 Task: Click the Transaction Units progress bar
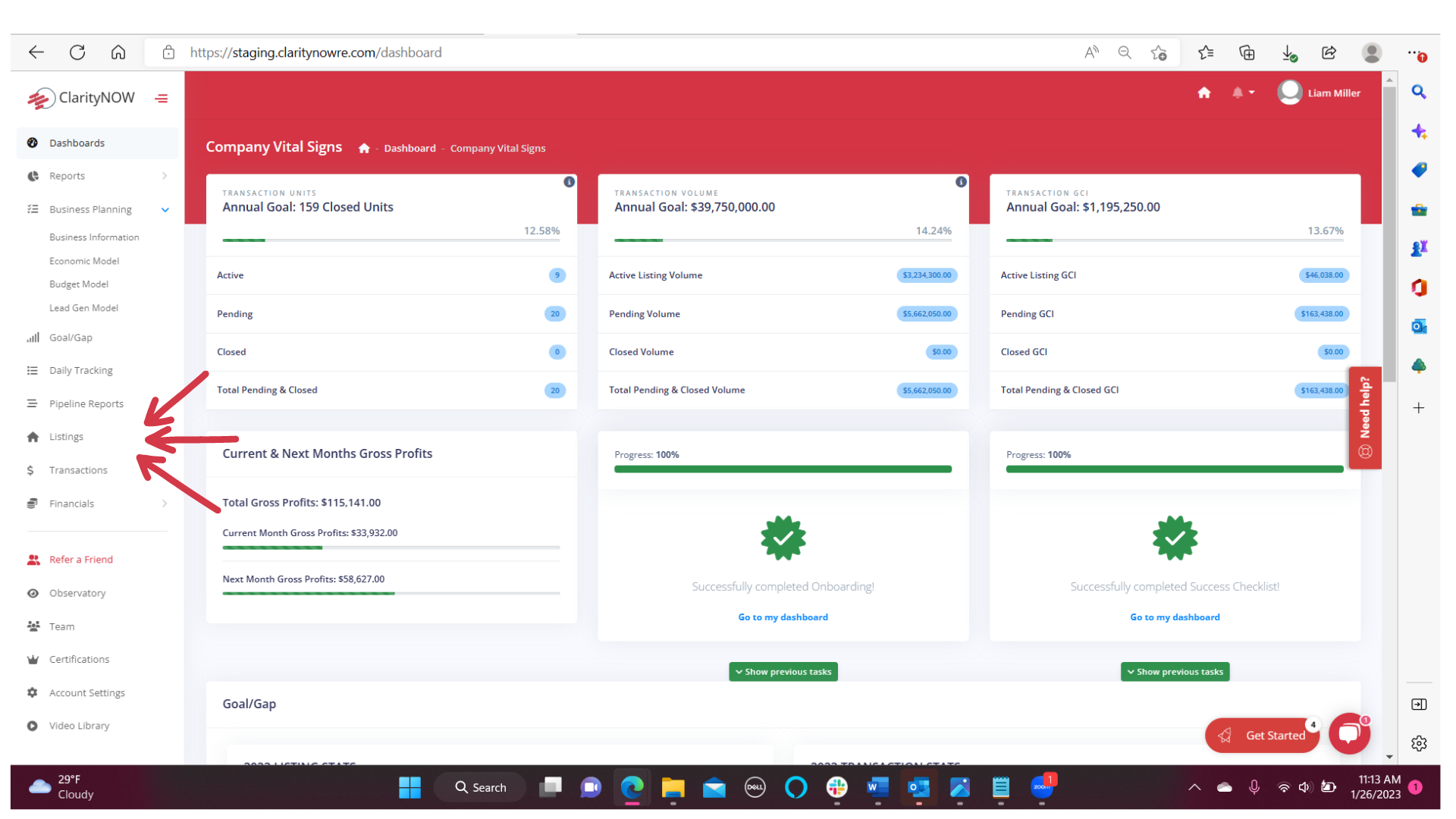coord(391,240)
